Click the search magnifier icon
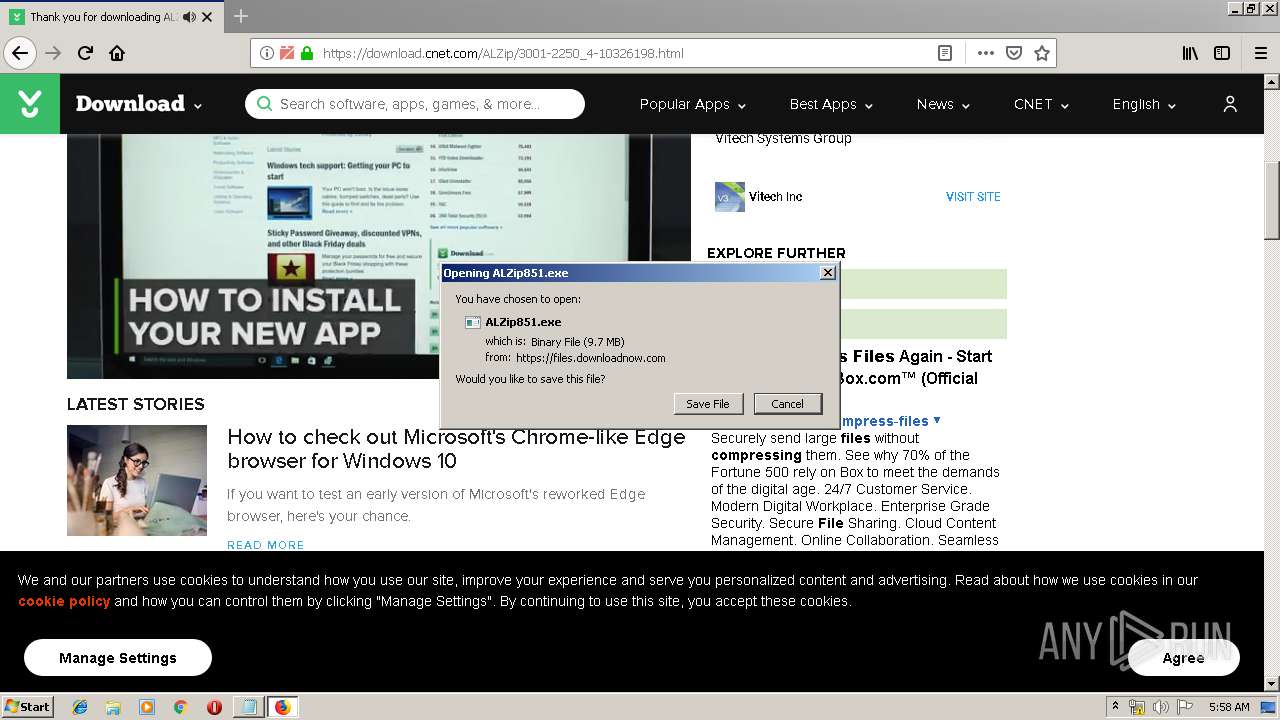The image size is (1280, 720). (x=264, y=104)
